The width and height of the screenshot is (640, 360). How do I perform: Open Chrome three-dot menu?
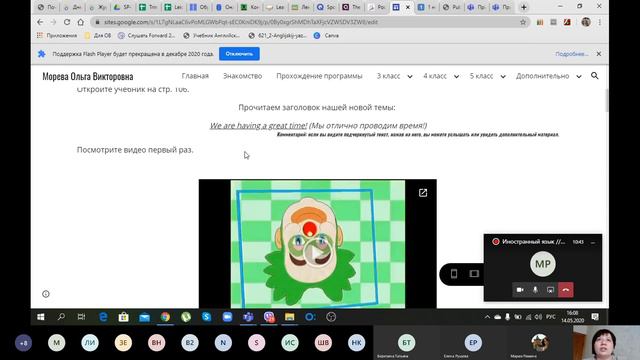600,22
